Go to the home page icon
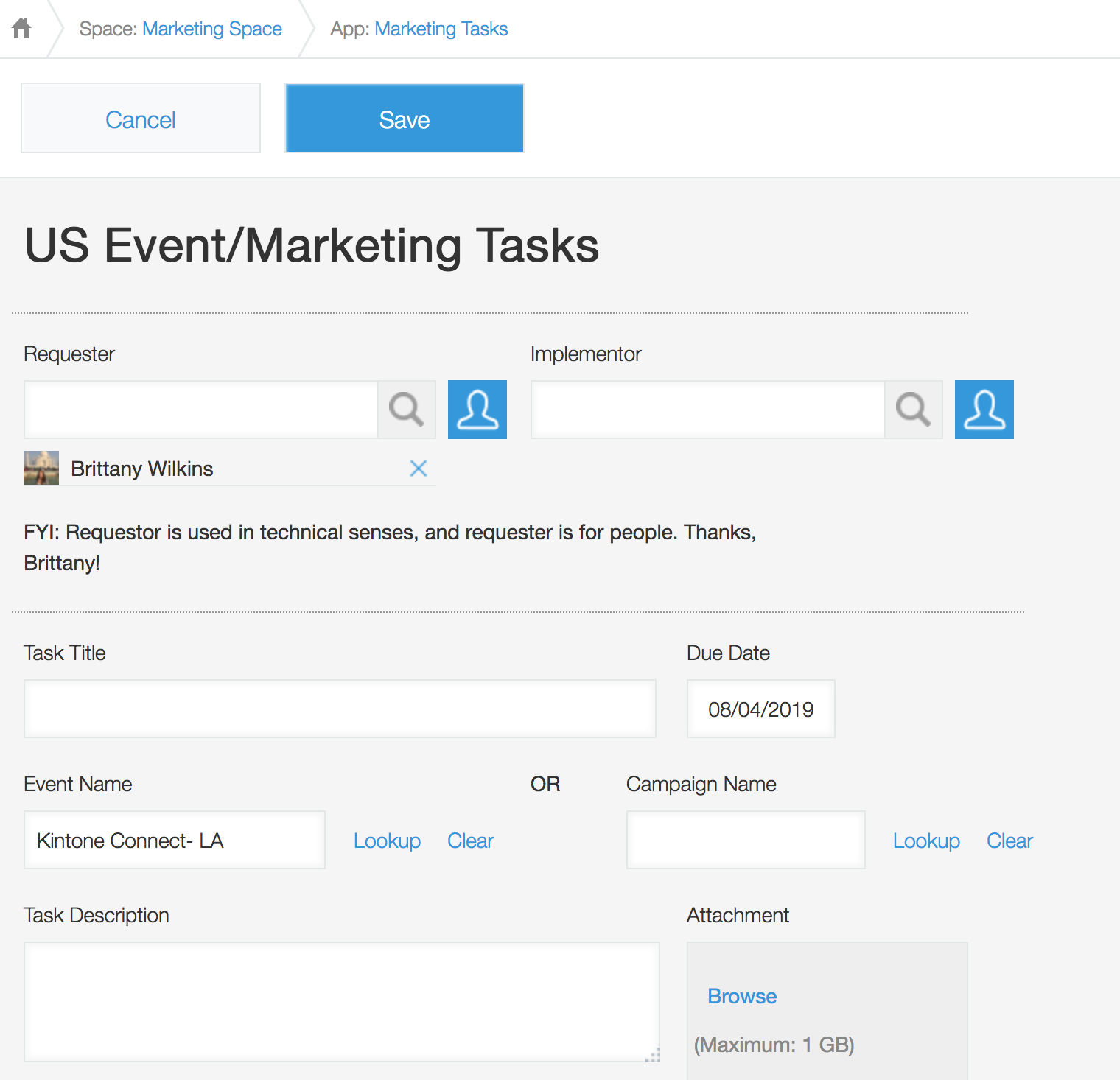Viewport: 1120px width, 1080px height. click(22, 28)
